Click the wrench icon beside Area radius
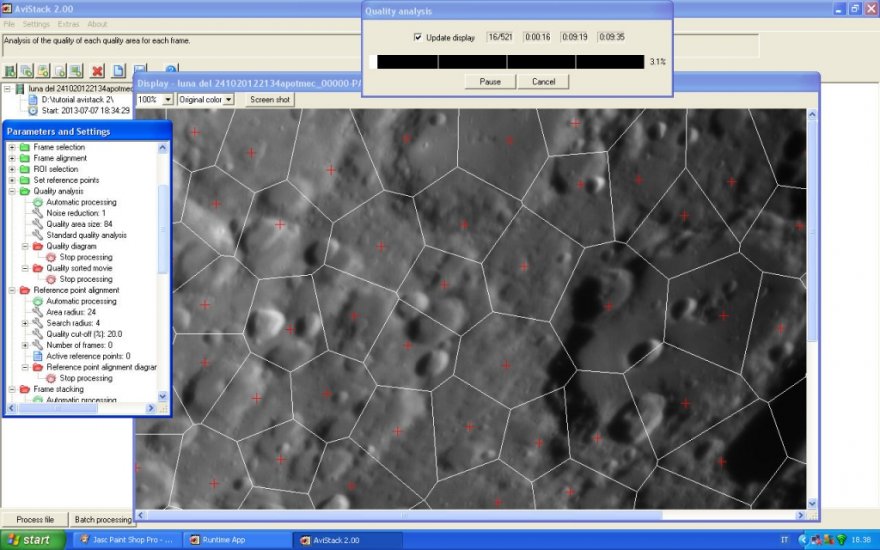This screenshot has width=880, height=550. [x=38, y=312]
